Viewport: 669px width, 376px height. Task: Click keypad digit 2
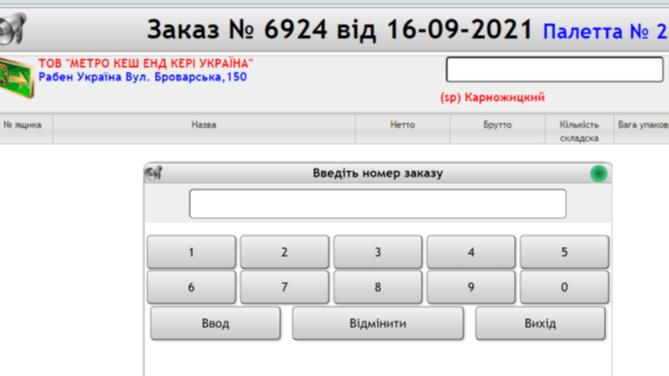pos(285,252)
